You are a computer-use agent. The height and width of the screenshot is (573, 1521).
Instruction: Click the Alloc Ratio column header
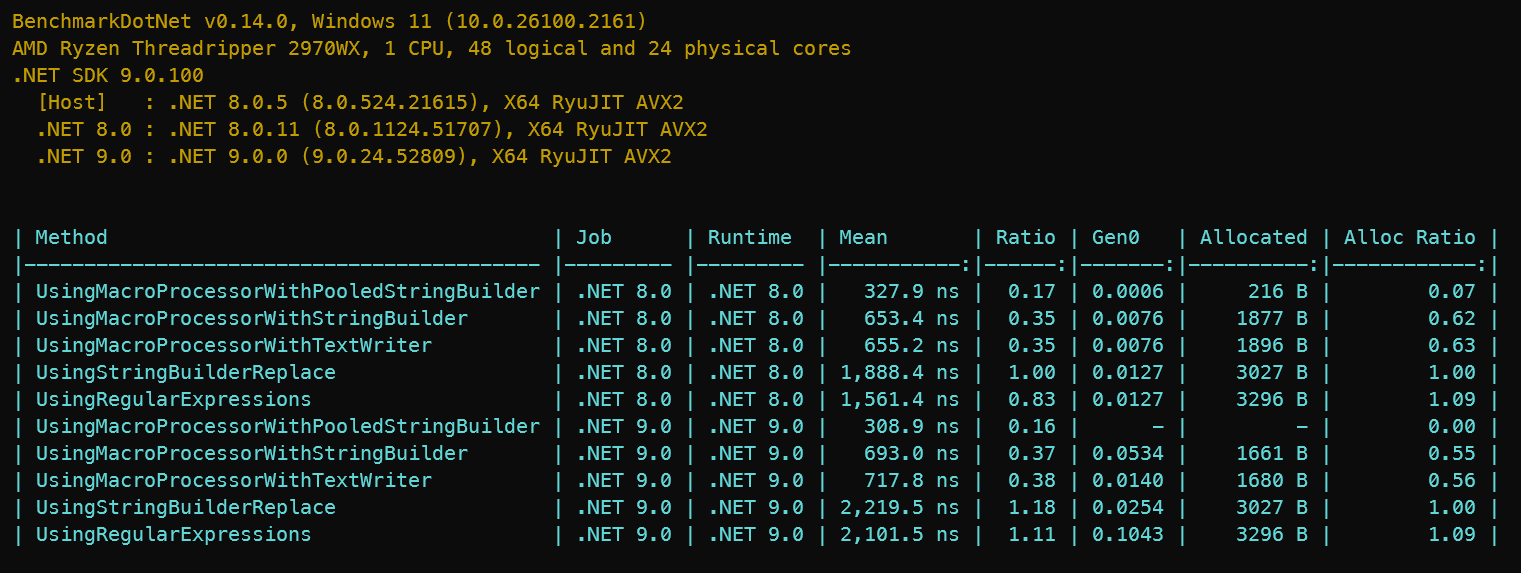[1410, 237]
